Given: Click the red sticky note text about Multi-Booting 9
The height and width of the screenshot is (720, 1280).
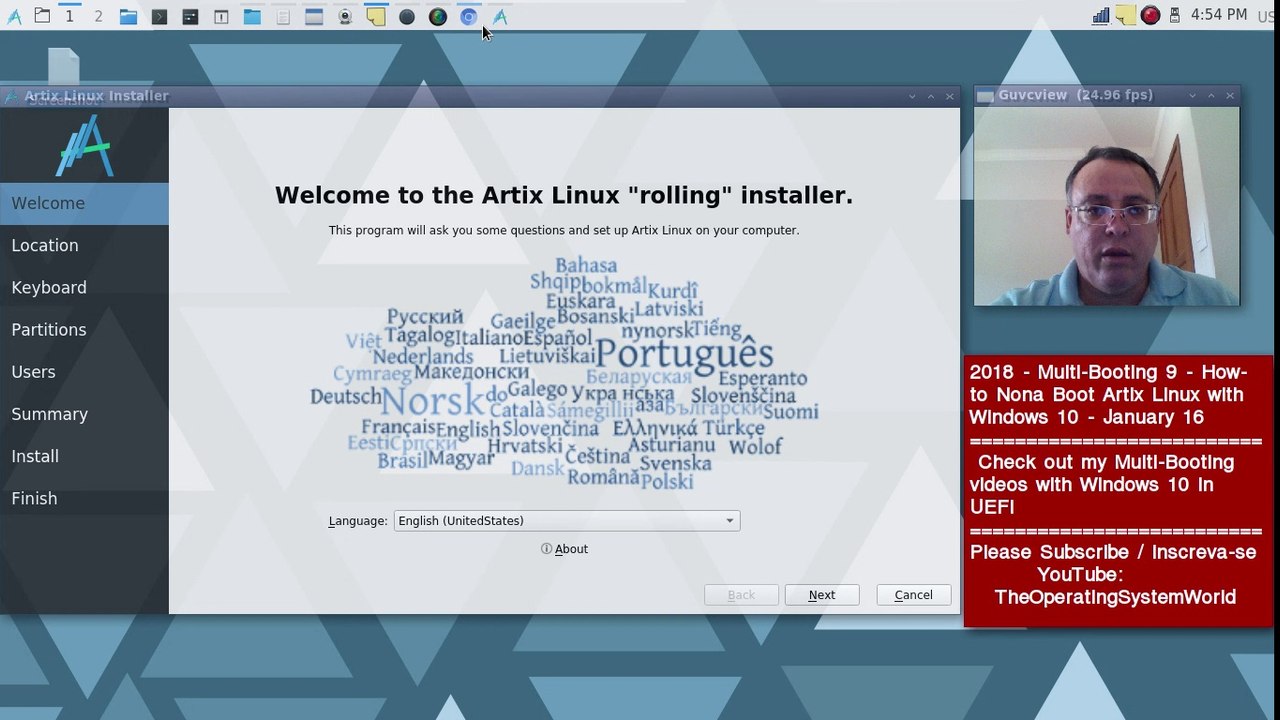Looking at the screenshot, I should tap(1108, 395).
